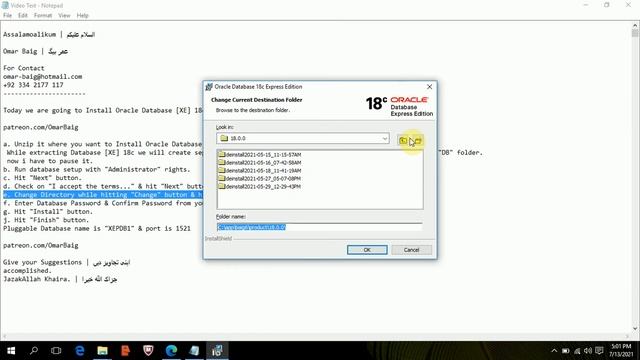
Task: Click 'c. Hit "Next" button.' line in Notepad
Action: [42, 178]
